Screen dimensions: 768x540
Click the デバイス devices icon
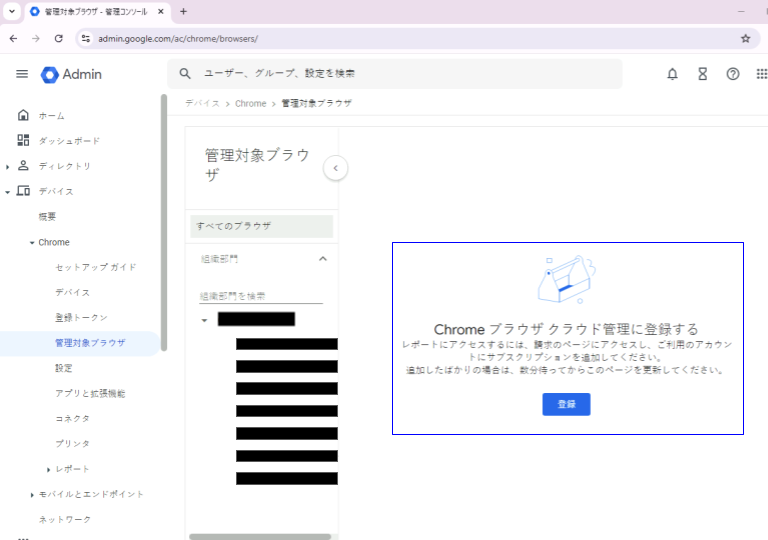(x=23, y=191)
